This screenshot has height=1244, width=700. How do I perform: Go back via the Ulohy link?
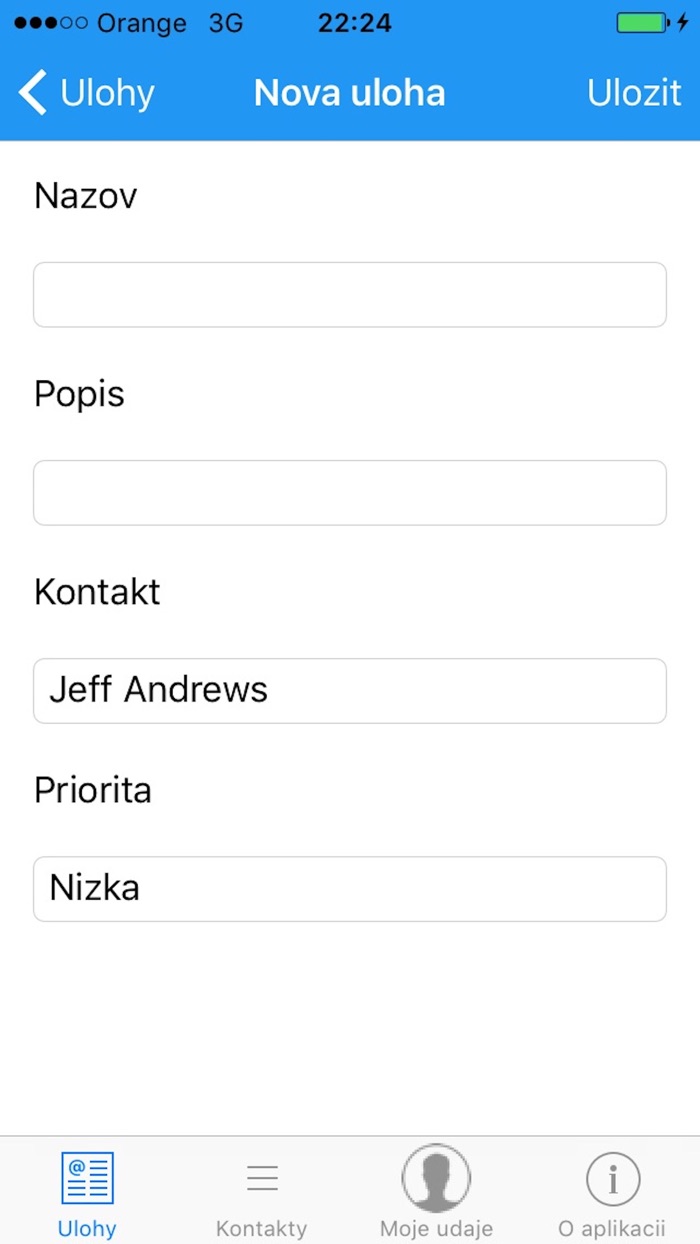[107, 93]
